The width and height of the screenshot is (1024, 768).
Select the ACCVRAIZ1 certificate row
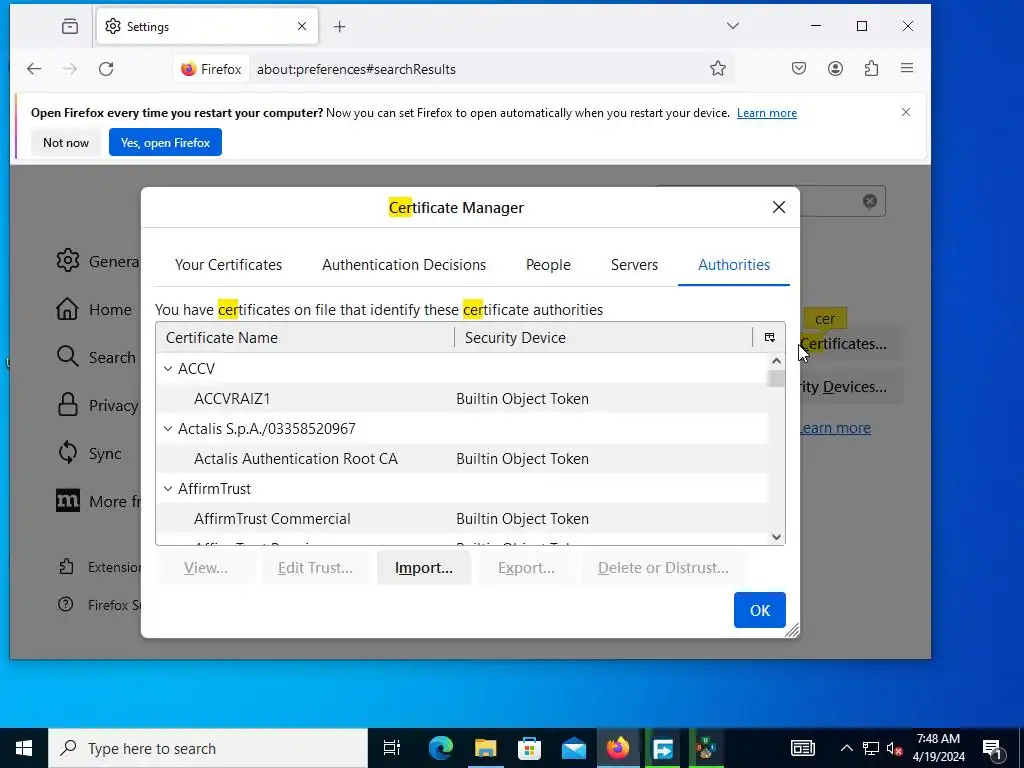coord(462,398)
